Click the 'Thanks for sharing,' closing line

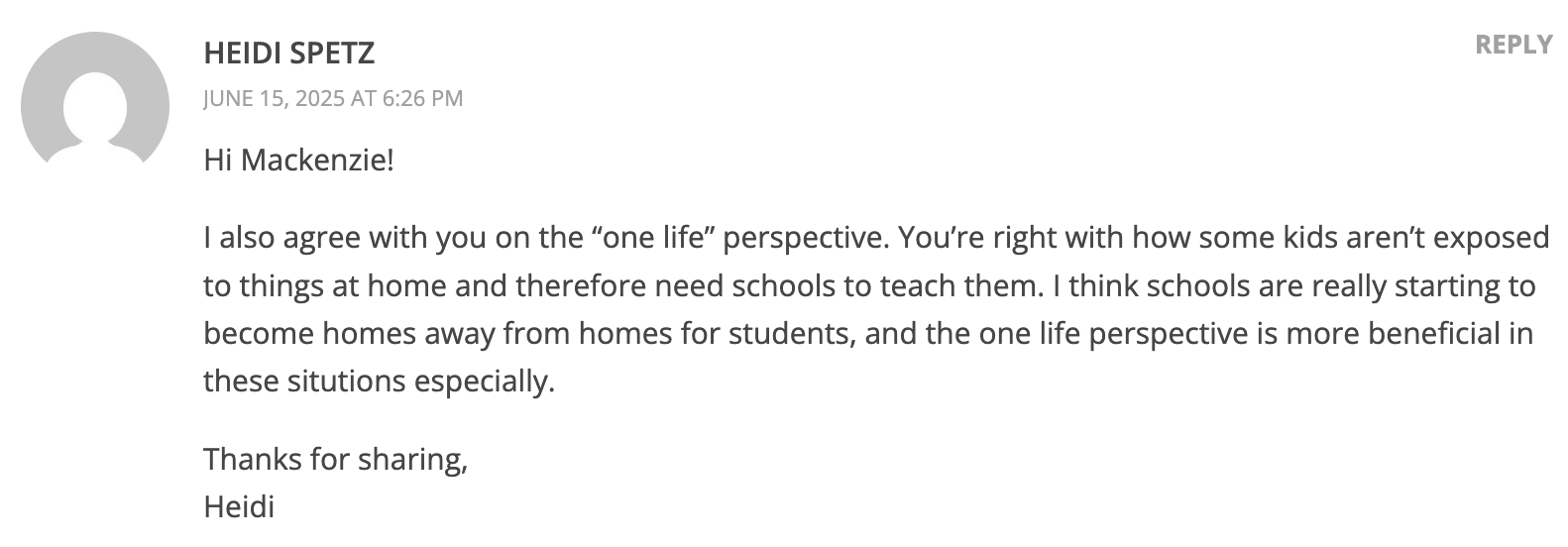[335, 460]
